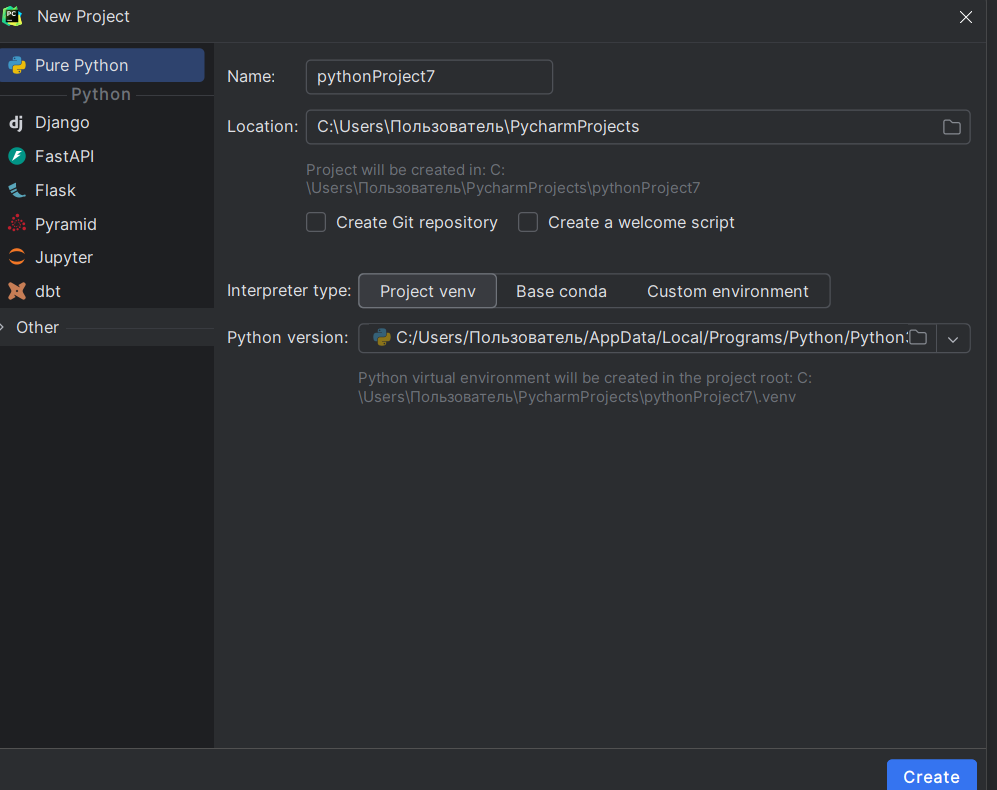
Task: Click the Create button
Action: (x=932, y=776)
